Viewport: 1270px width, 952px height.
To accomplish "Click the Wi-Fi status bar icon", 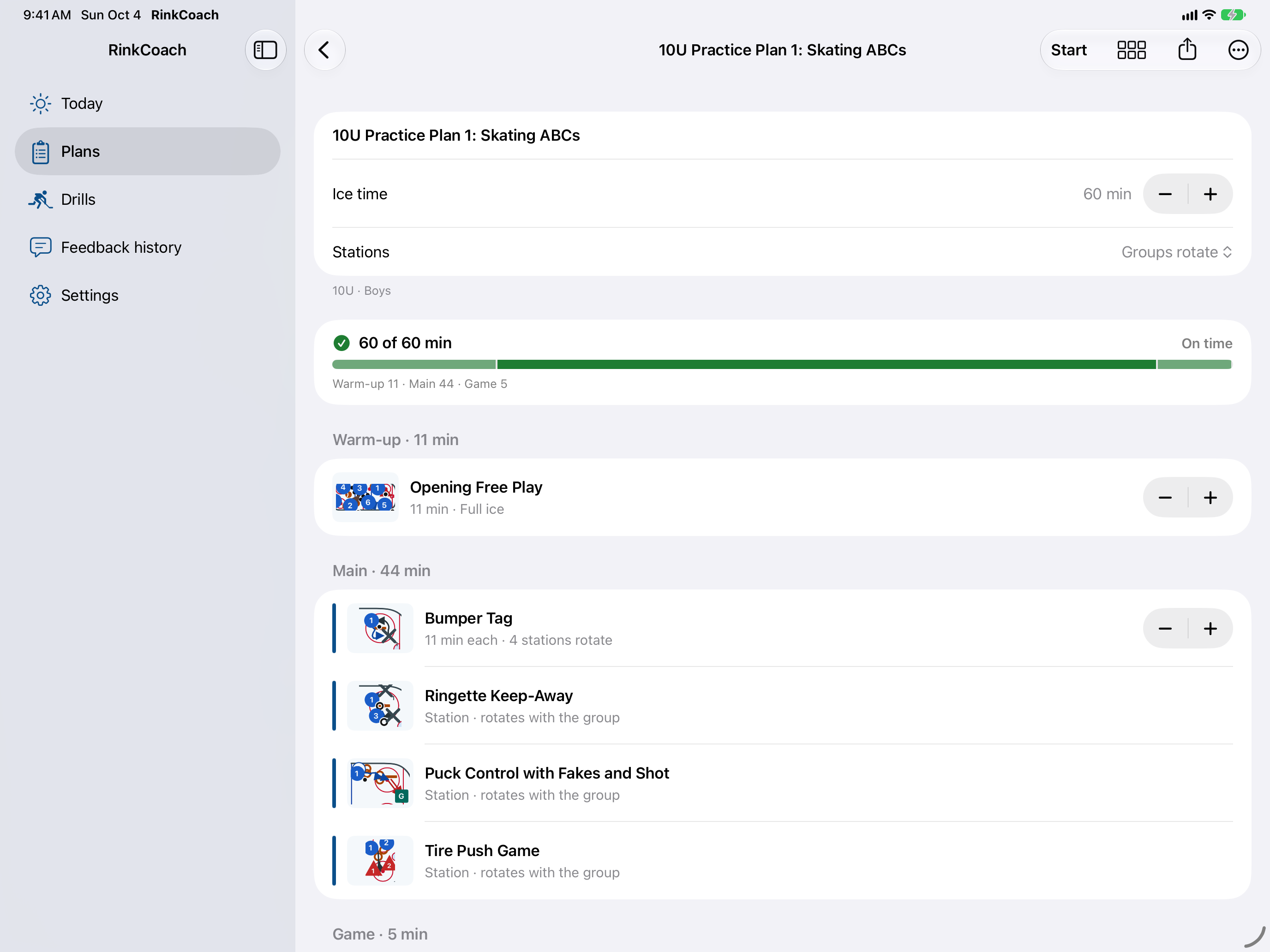I will point(1209,15).
